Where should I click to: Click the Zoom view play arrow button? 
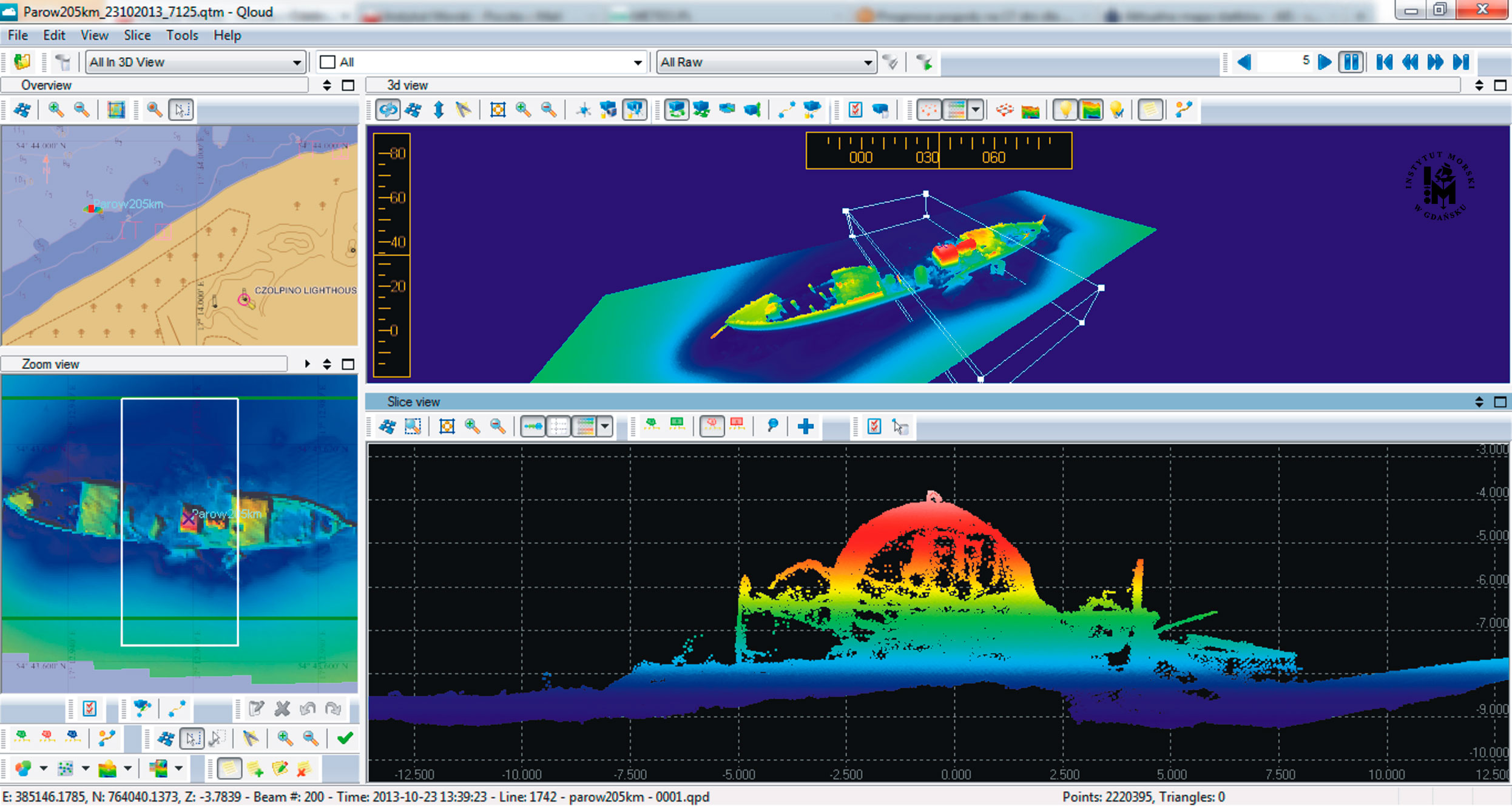coord(308,364)
